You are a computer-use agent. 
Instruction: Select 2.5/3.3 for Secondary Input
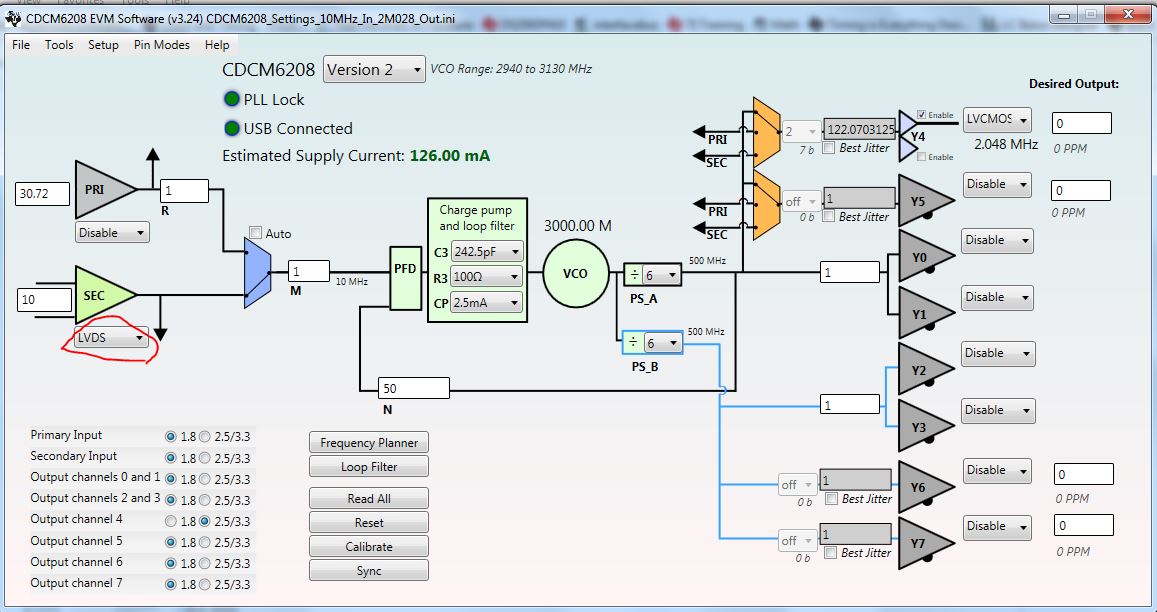click(205, 458)
